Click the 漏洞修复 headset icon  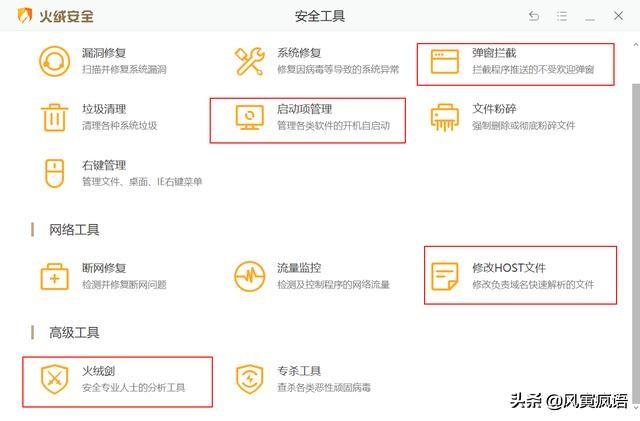53,61
